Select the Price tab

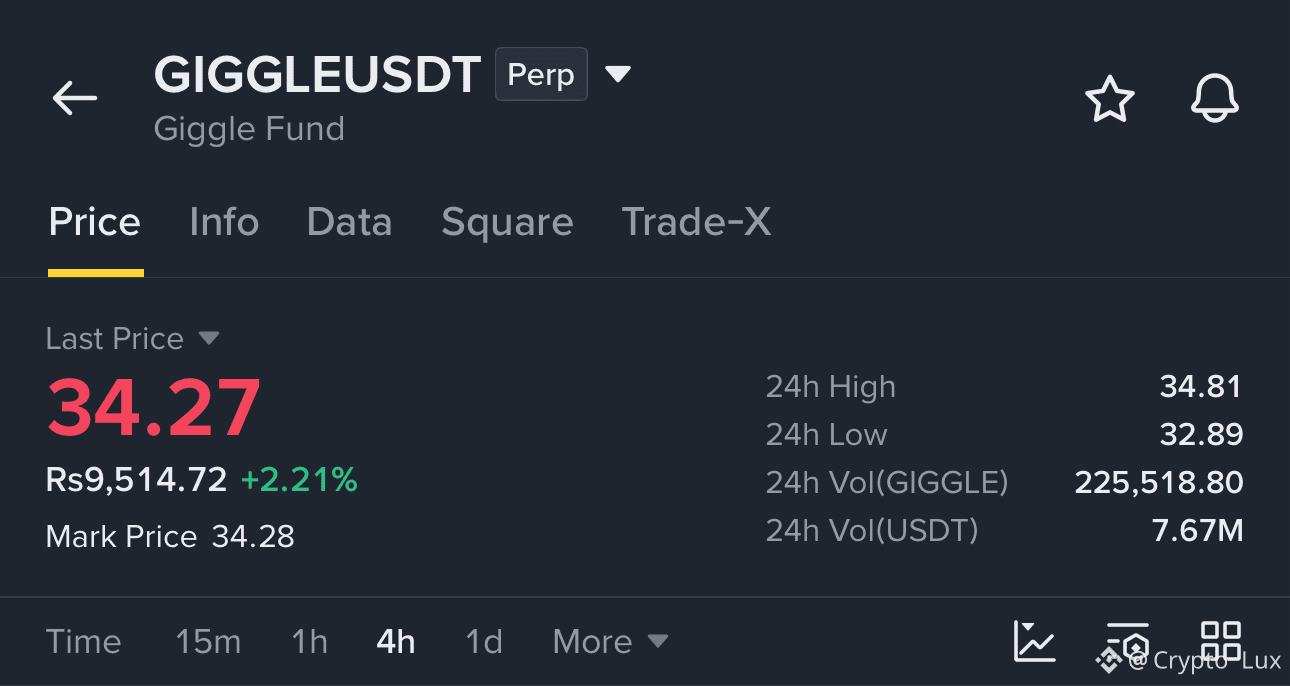point(95,222)
